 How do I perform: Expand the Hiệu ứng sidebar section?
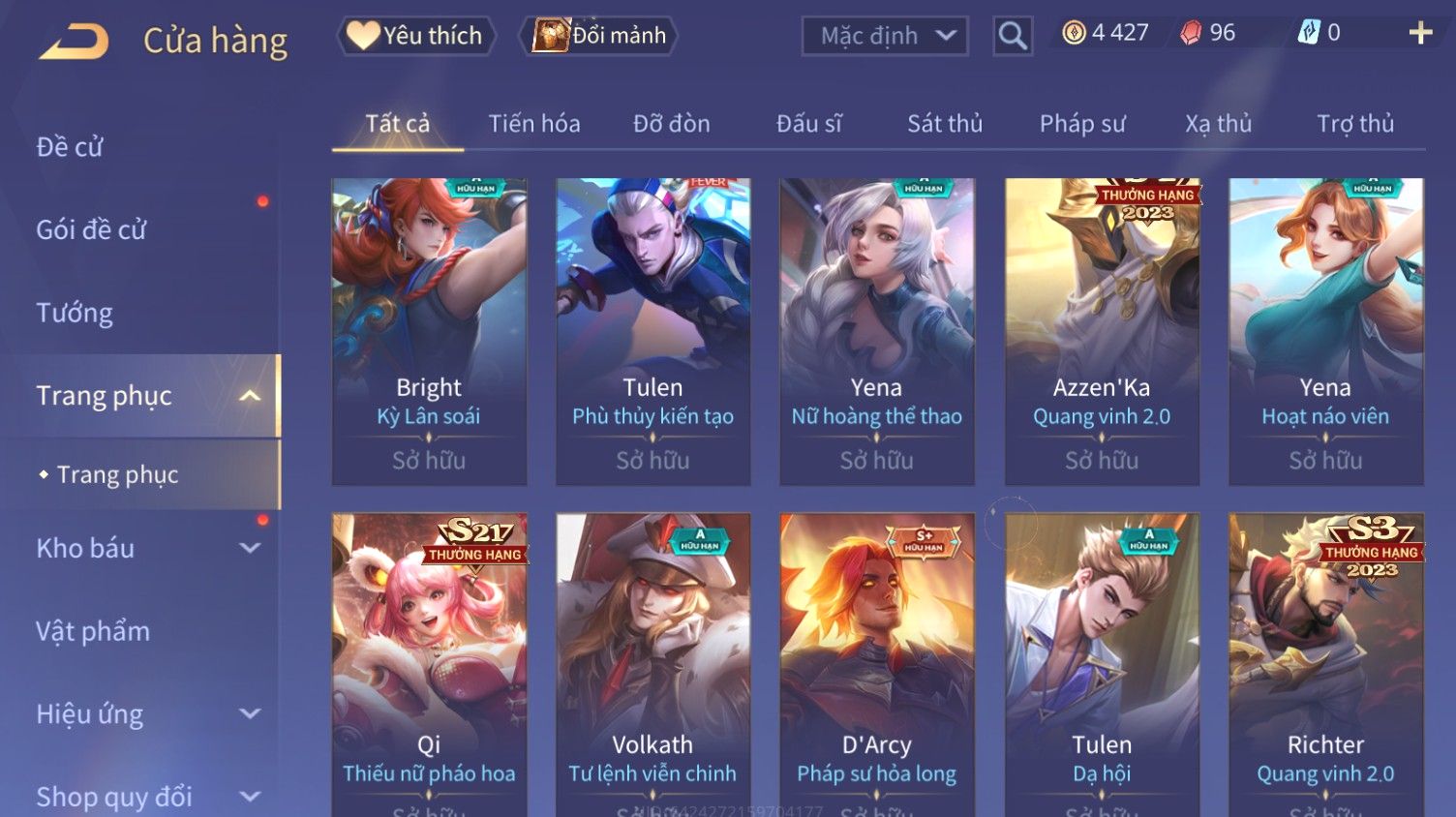click(x=250, y=713)
